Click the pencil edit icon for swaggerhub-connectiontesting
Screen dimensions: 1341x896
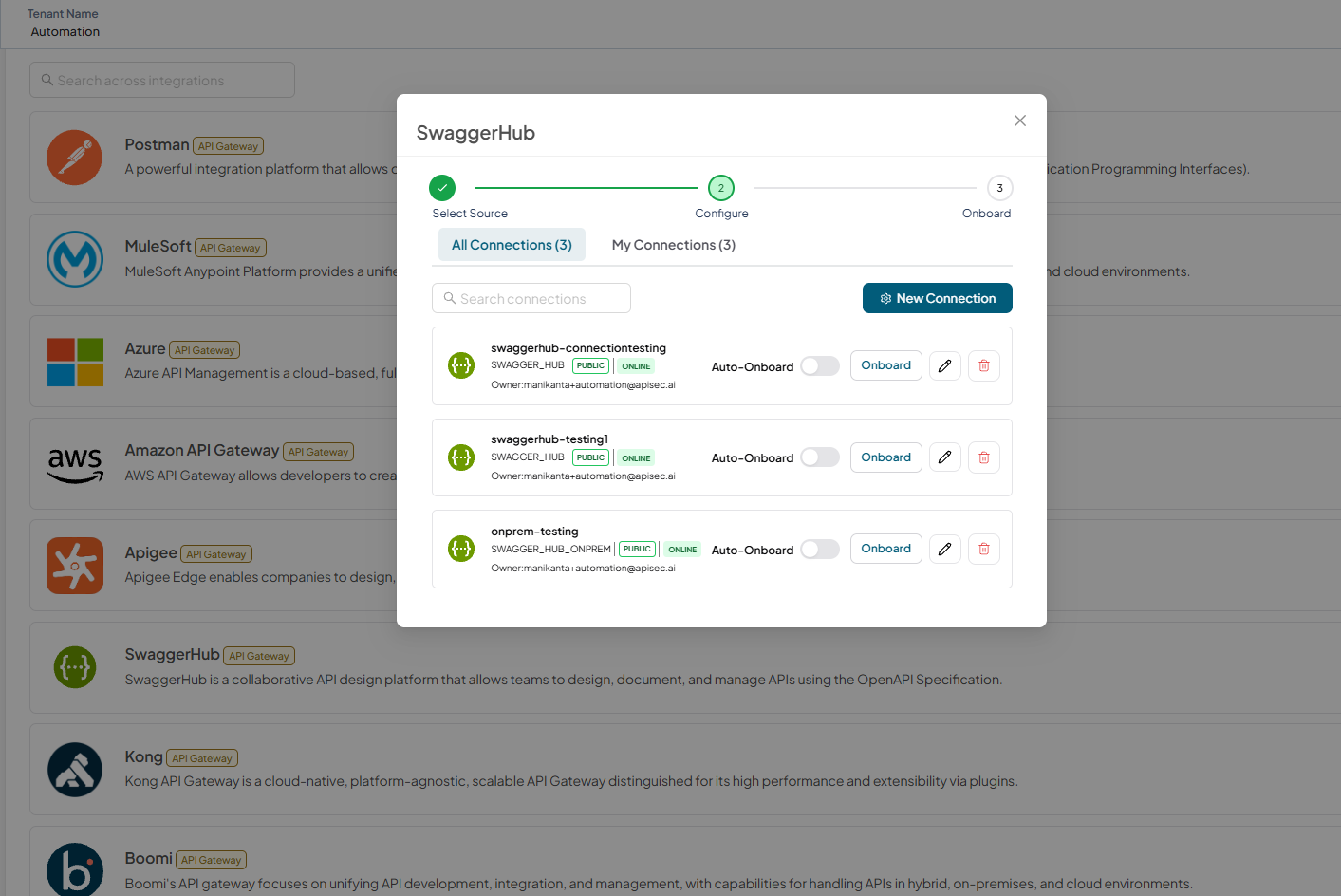[945, 365]
